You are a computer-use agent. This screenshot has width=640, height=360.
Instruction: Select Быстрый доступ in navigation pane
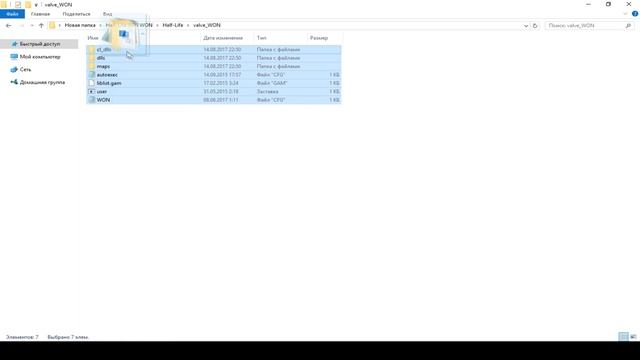coord(39,44)
